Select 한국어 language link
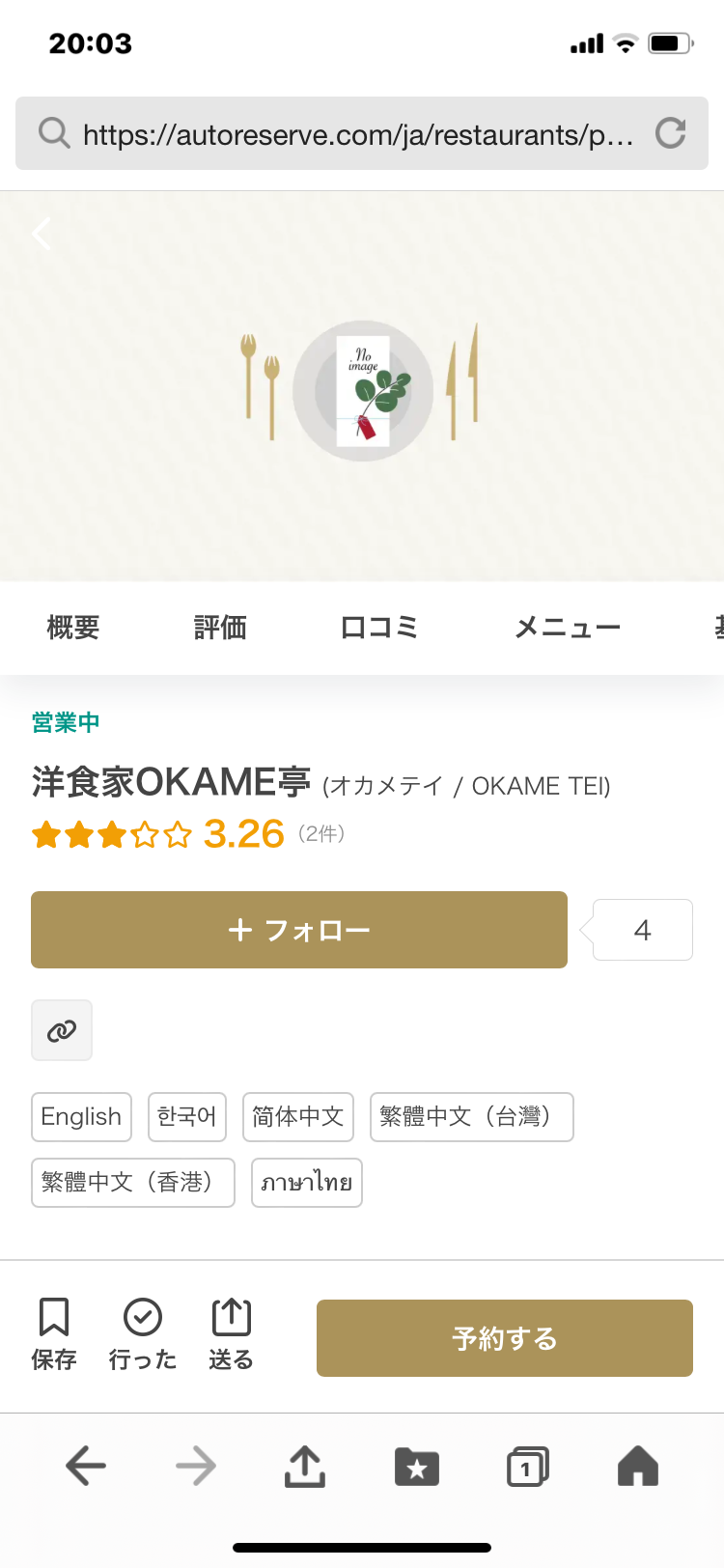 coord(187,1117)
